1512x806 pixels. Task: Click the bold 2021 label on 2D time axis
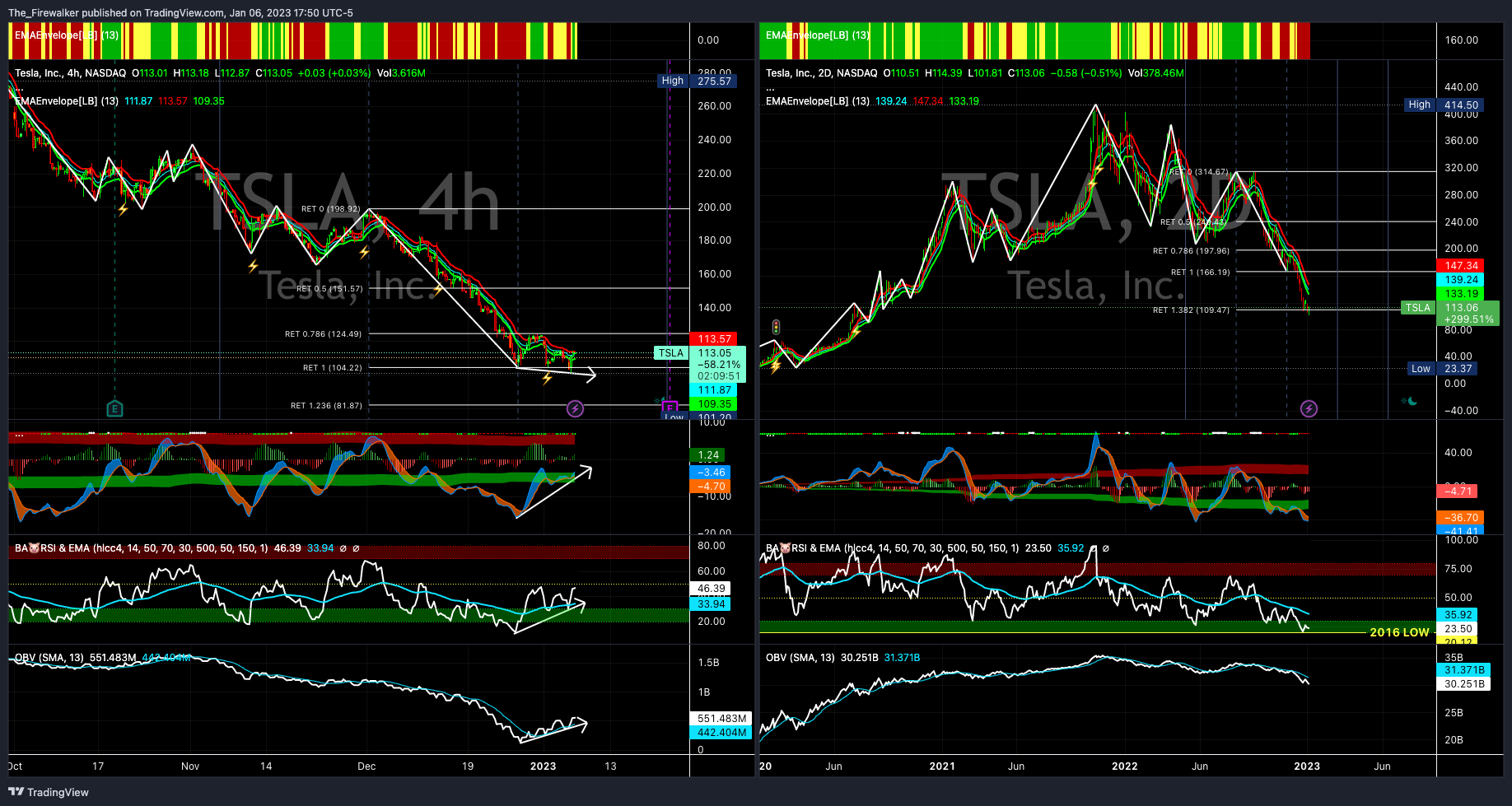pyautogui.click(x=942, y=766)
